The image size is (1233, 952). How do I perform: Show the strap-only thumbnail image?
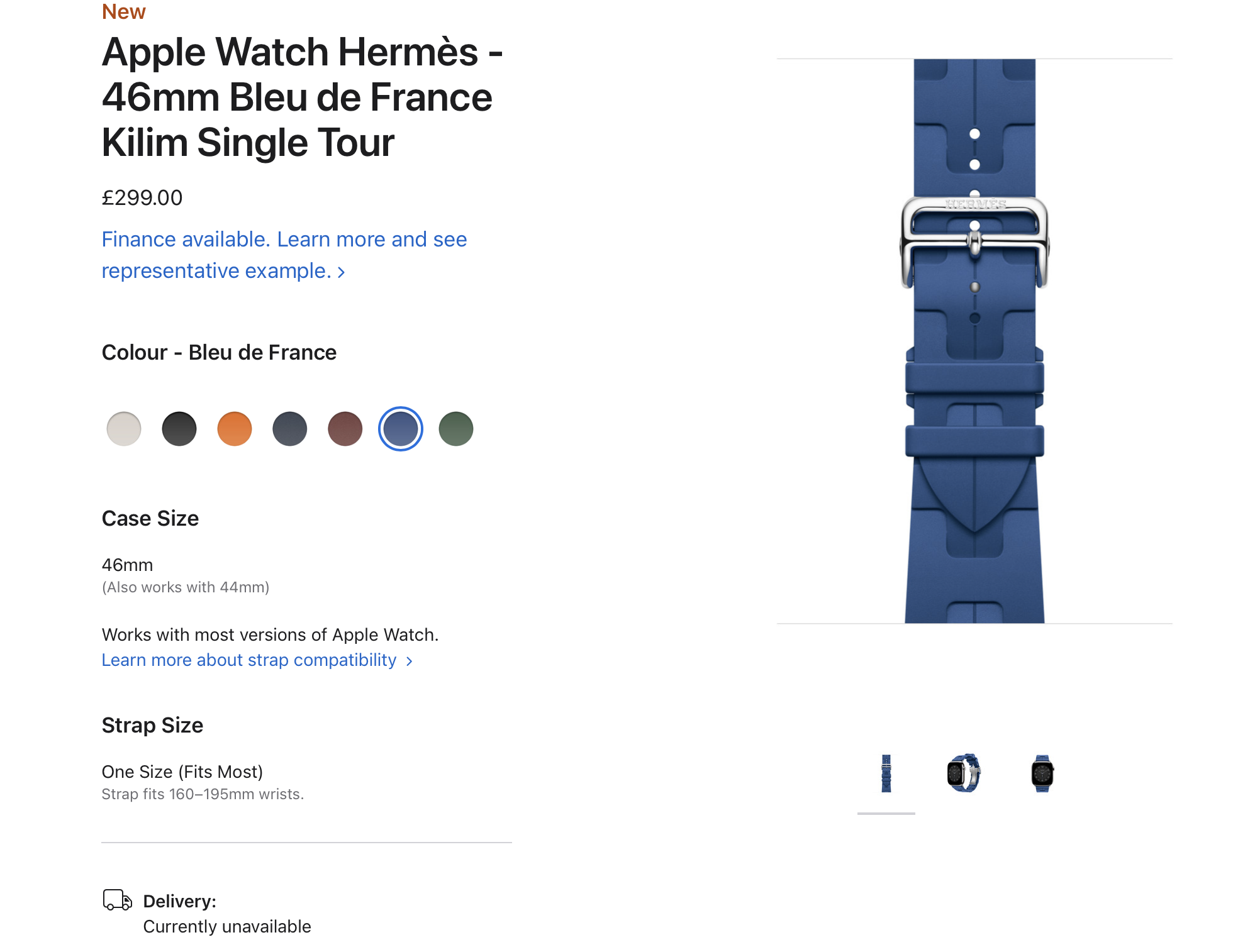(886, 773)
